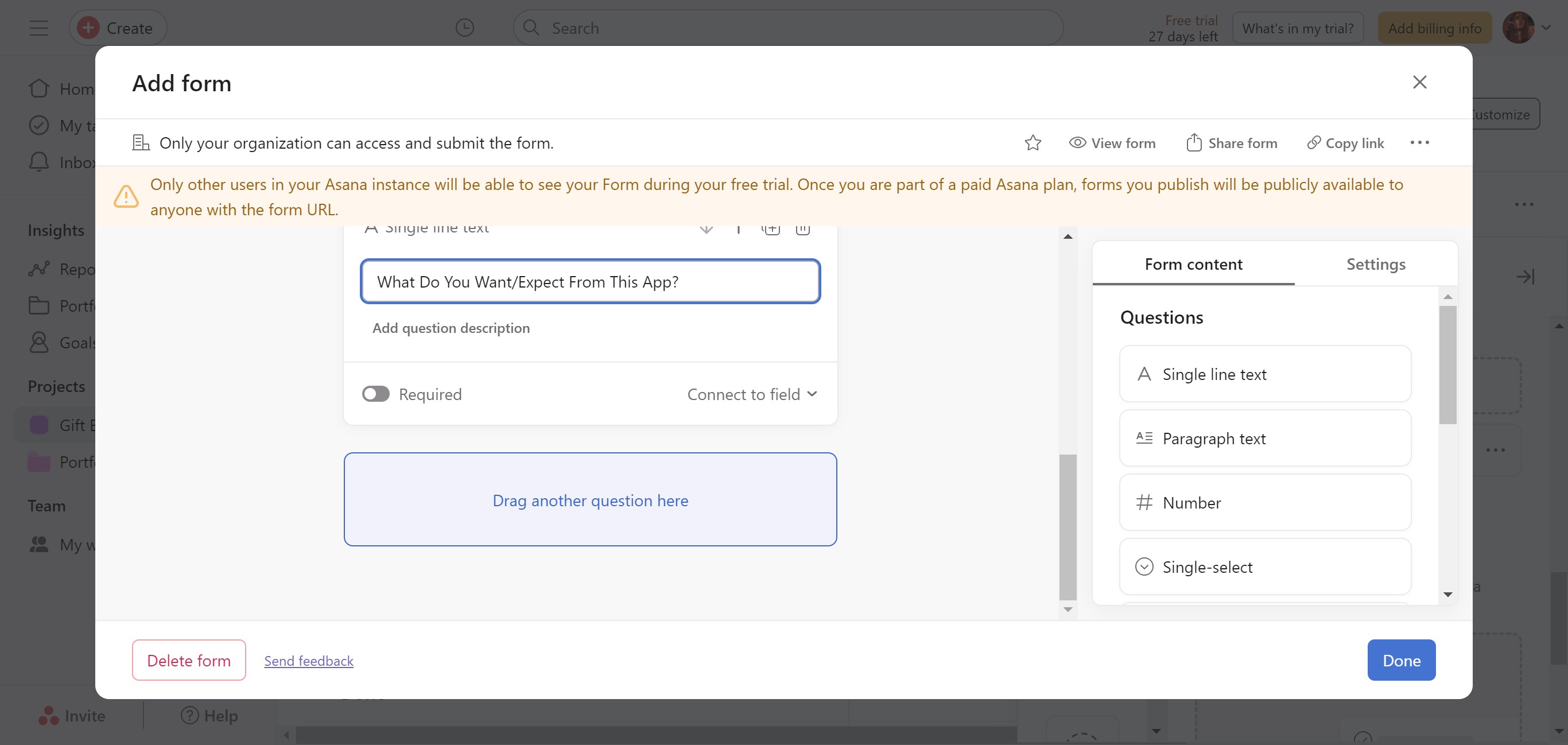Click the View form eye icon
The image size is (1568, 745).
1077,143
